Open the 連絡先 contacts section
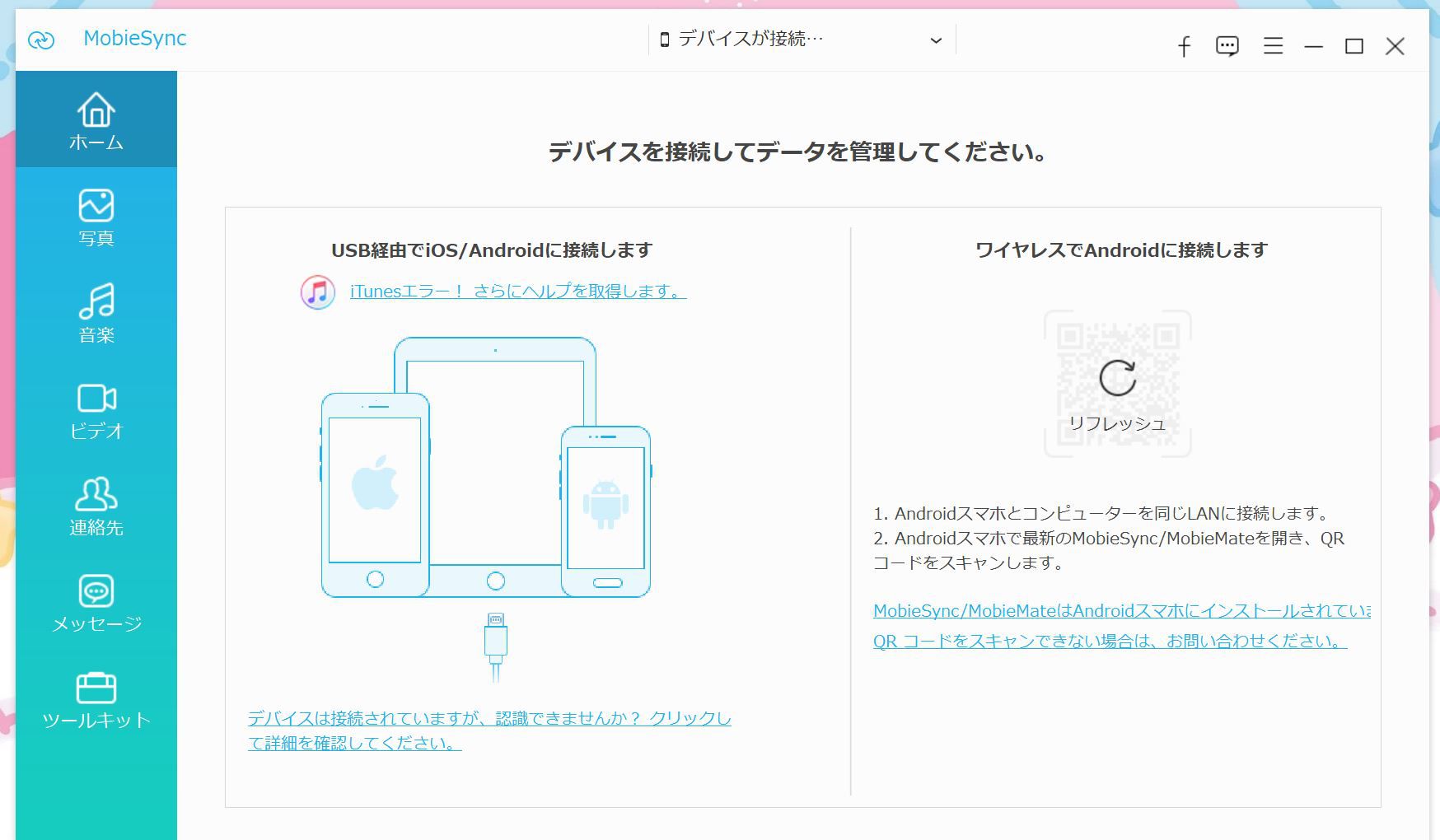 click(96, 507)
